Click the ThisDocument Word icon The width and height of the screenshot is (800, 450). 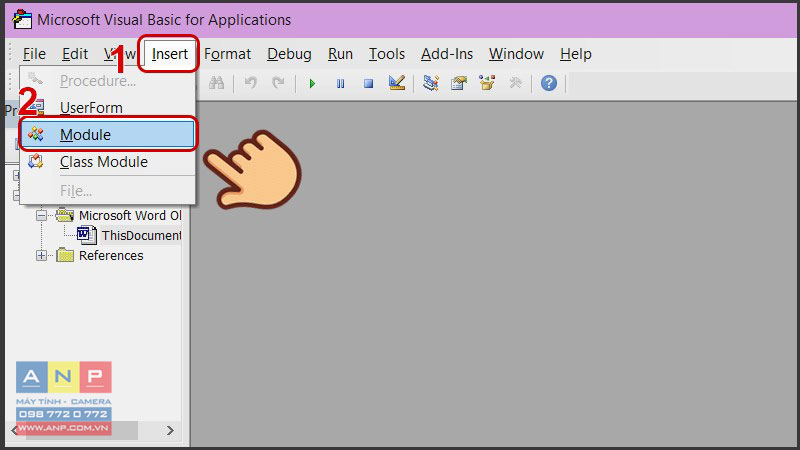[86, 235]
